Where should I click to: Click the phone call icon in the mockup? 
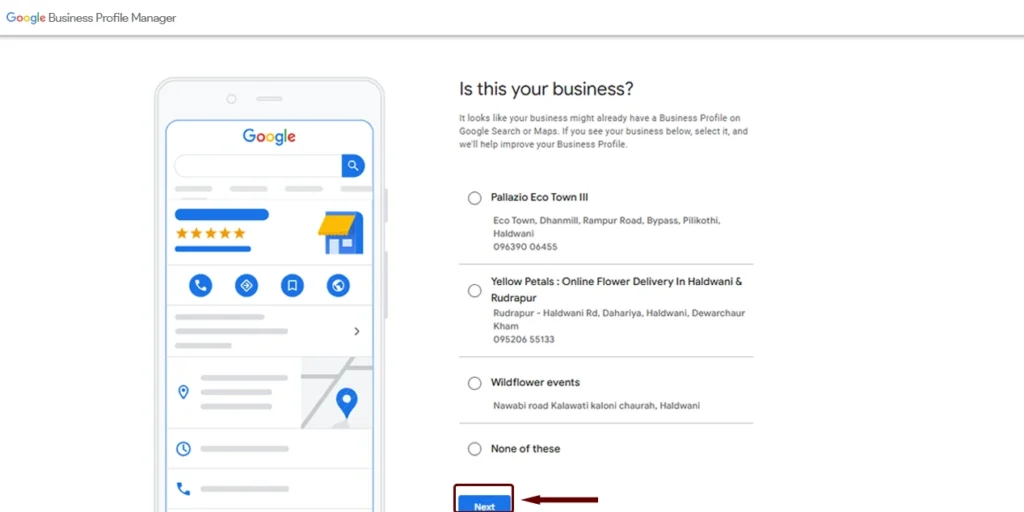coord(200,285)
